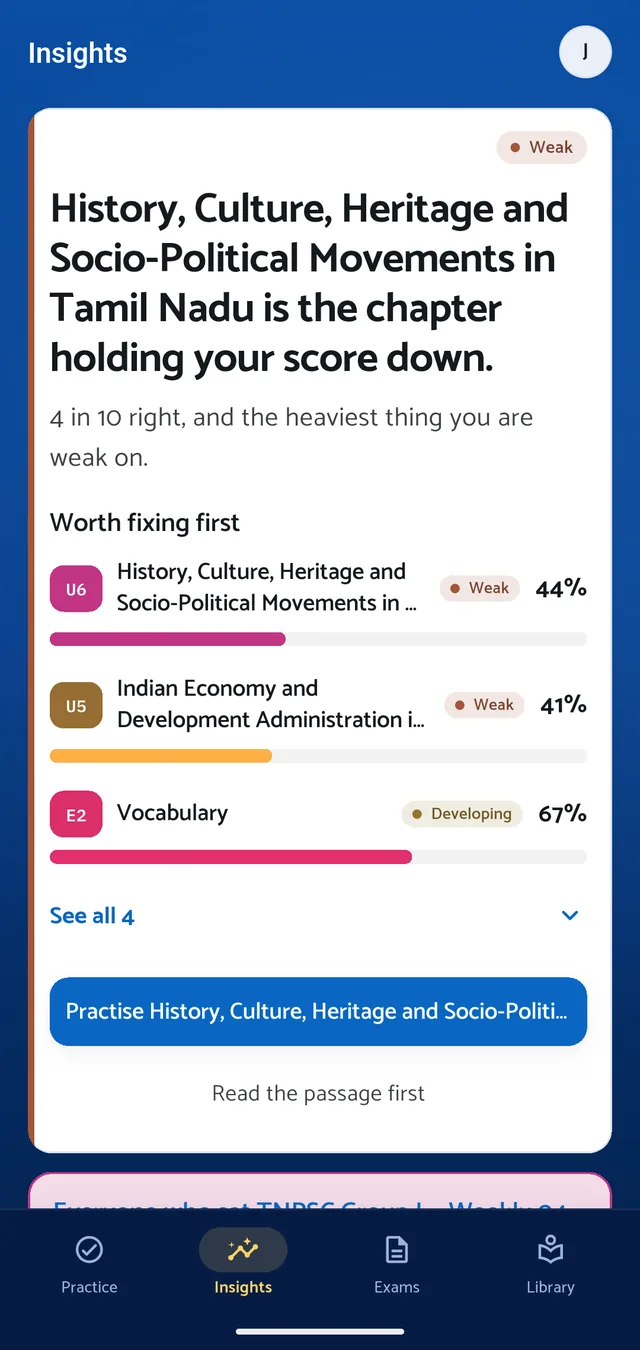The width and height of the screenshot is (640, 1350).
Task: Switch to the Exams tab label
Action: tap(397, 1287)
